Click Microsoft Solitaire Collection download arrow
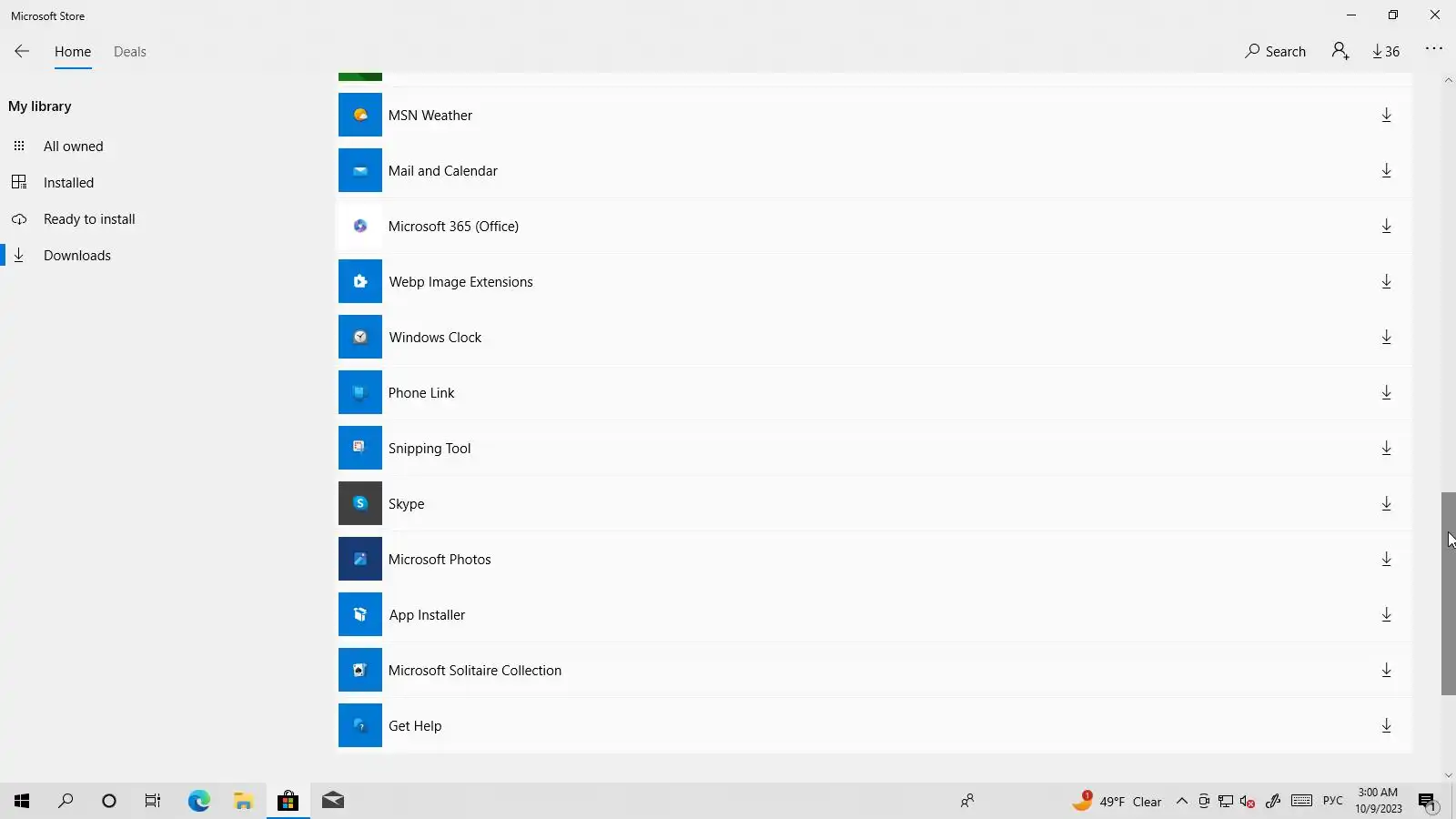 coord(1386,671)
